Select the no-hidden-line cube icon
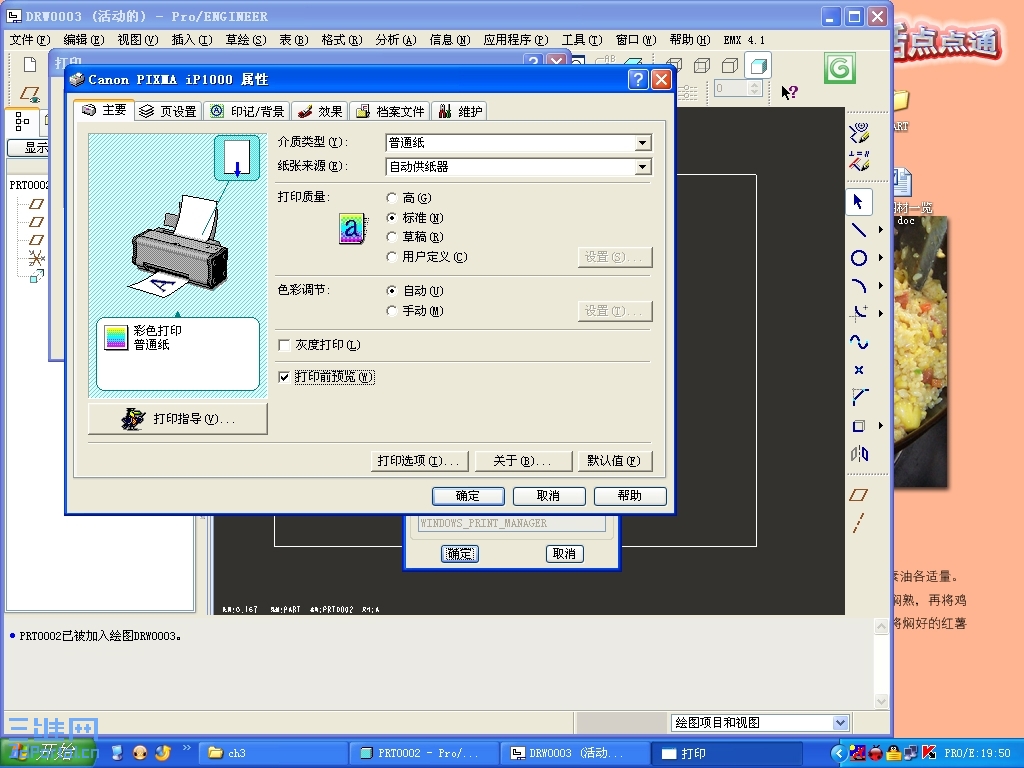1024x768 pixels. [730, 65]
